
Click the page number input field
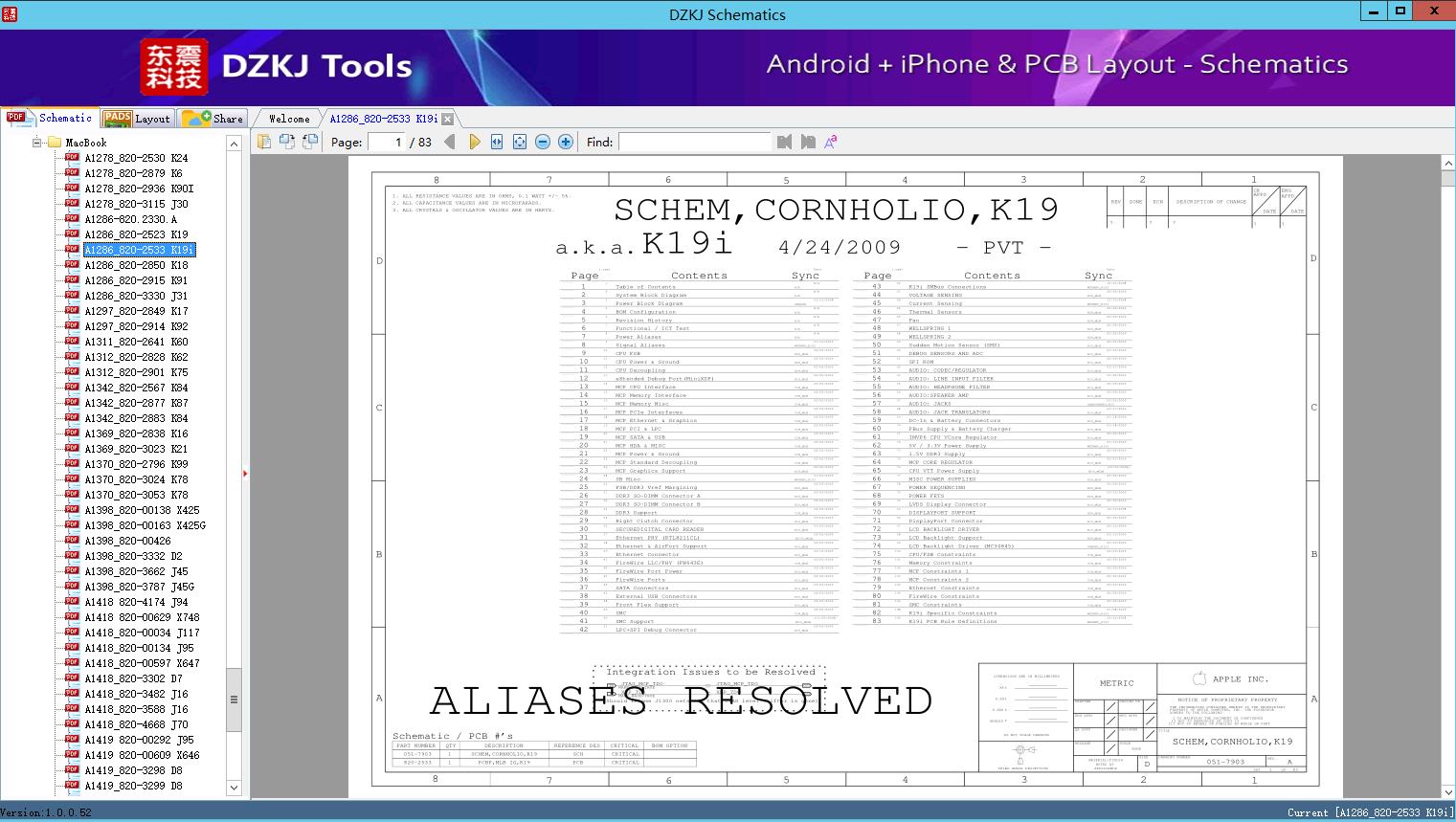386,142
